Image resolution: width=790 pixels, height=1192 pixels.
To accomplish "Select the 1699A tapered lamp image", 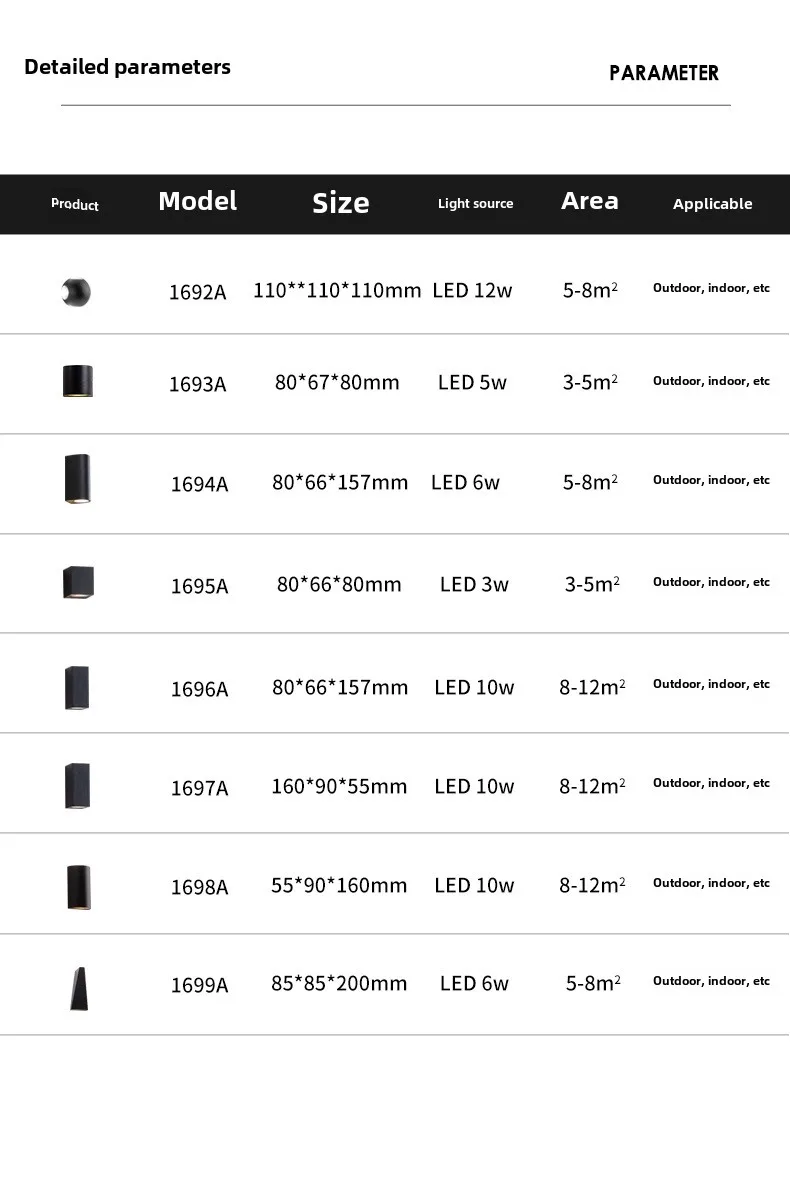I will coord(79,989).
